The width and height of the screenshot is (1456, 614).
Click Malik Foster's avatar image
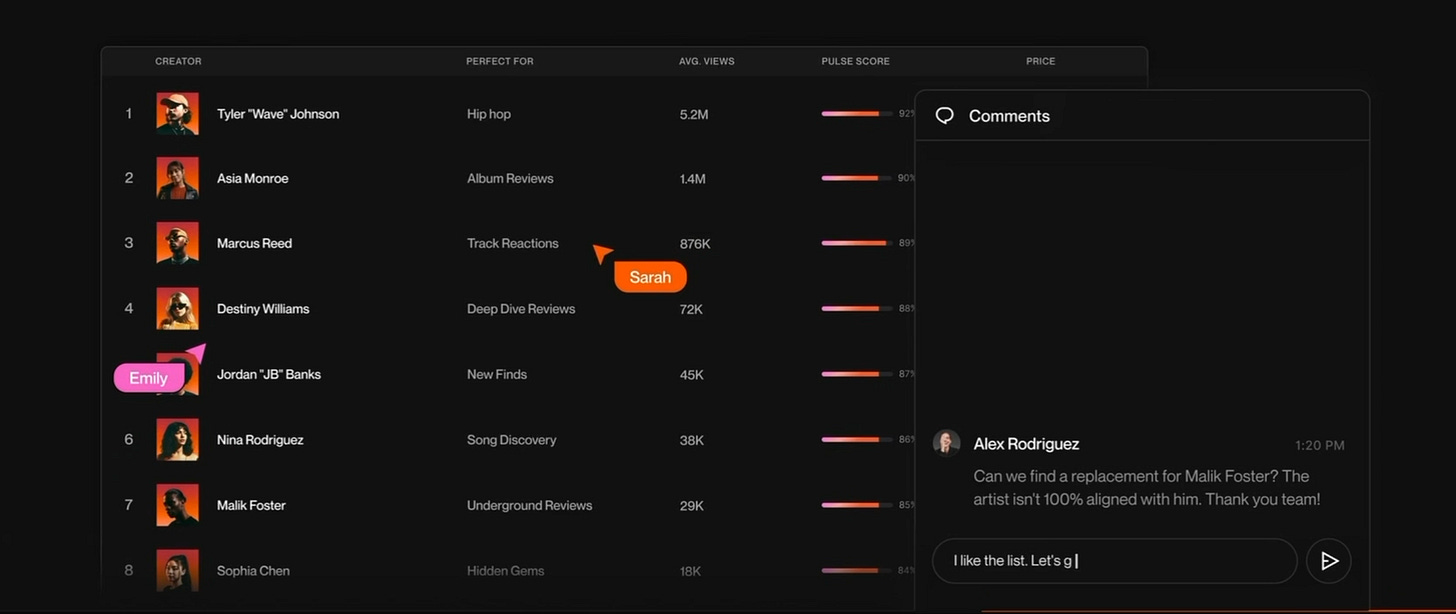(177, 505)
